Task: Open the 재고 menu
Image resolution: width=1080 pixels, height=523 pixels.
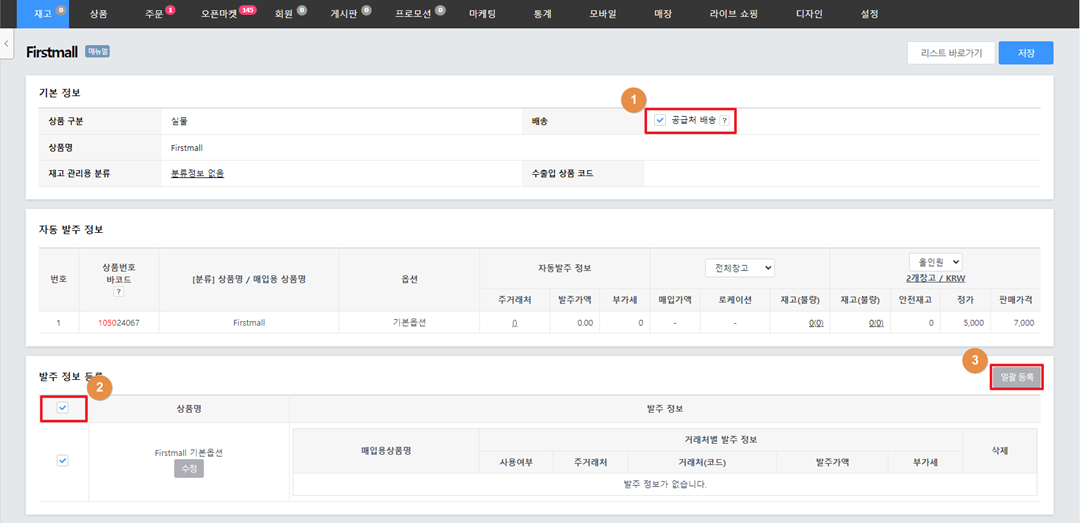Action: click(43, 14)
